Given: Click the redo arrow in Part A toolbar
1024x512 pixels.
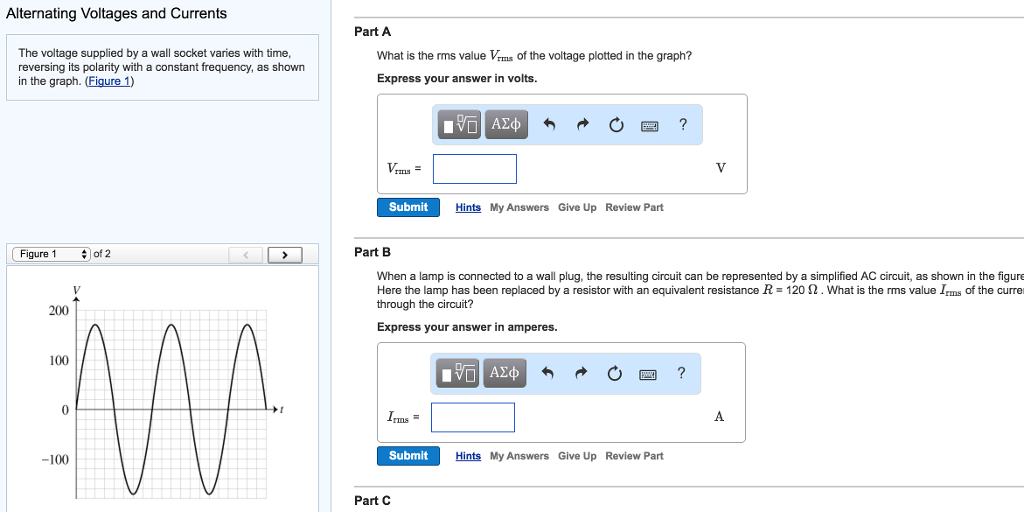Looking at the screenshot, I should (x=583, y=125).
